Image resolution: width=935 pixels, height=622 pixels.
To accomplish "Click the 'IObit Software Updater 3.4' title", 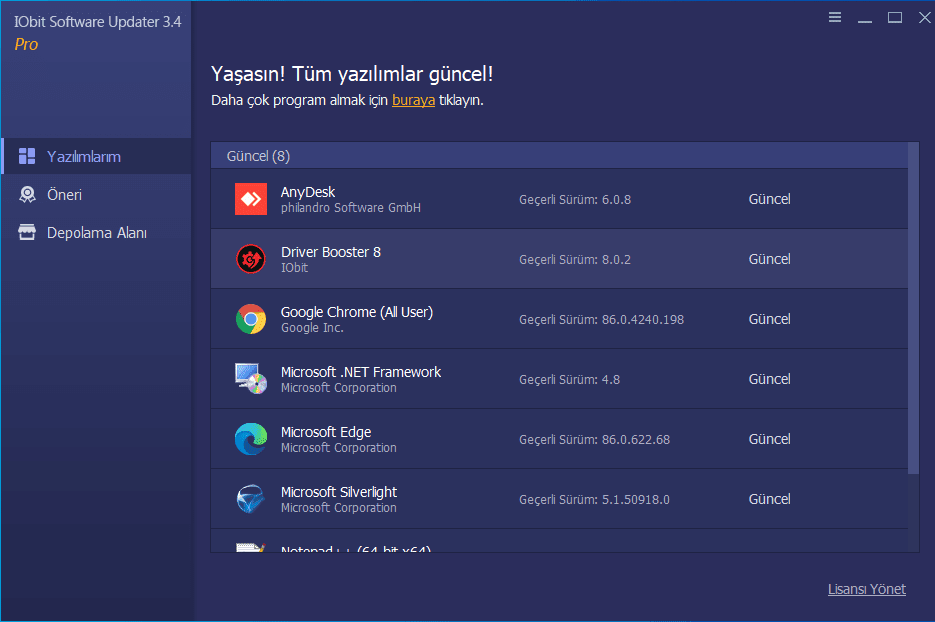I will [x=98, y=22].
